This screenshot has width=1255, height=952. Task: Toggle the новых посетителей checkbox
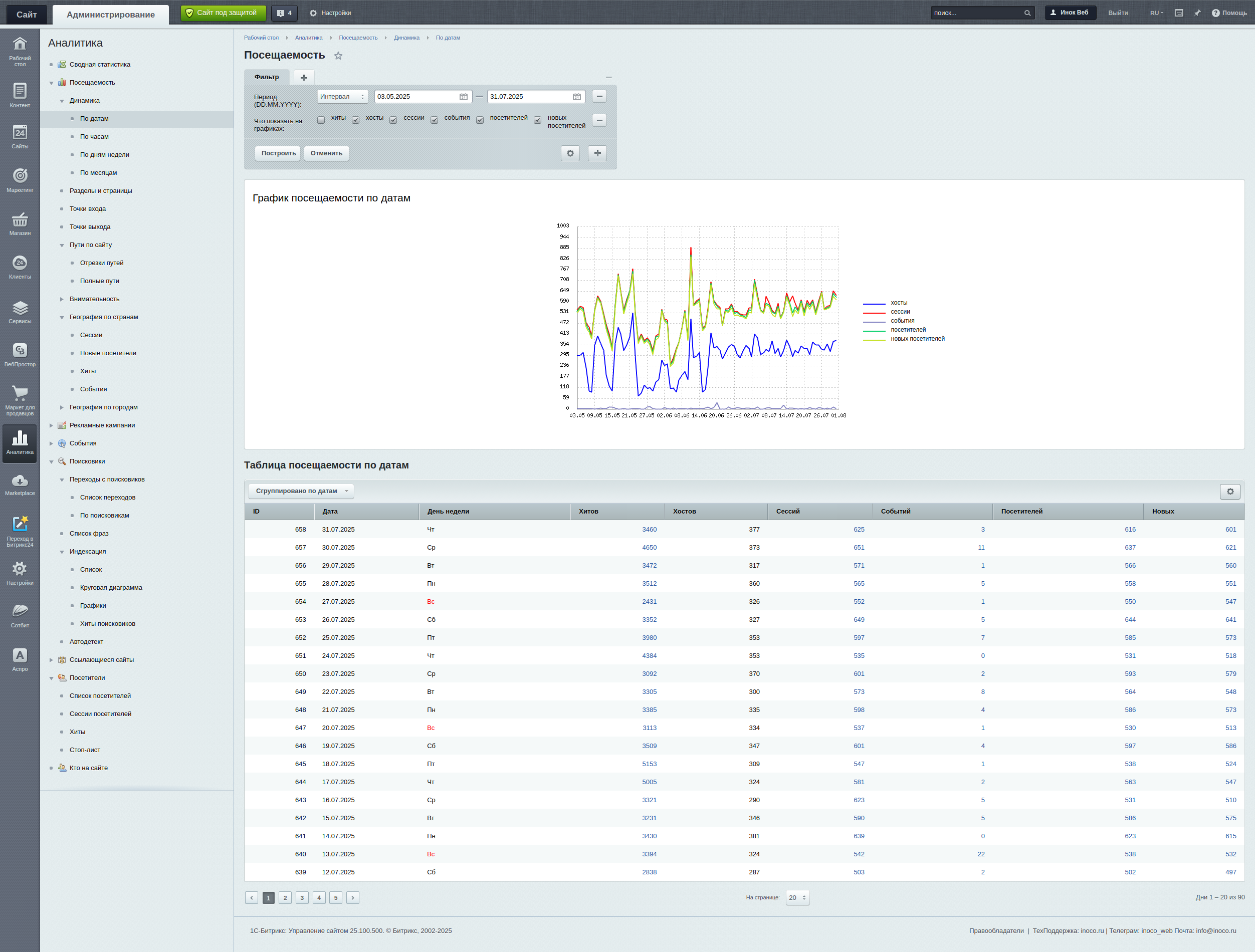coord(537,120)
